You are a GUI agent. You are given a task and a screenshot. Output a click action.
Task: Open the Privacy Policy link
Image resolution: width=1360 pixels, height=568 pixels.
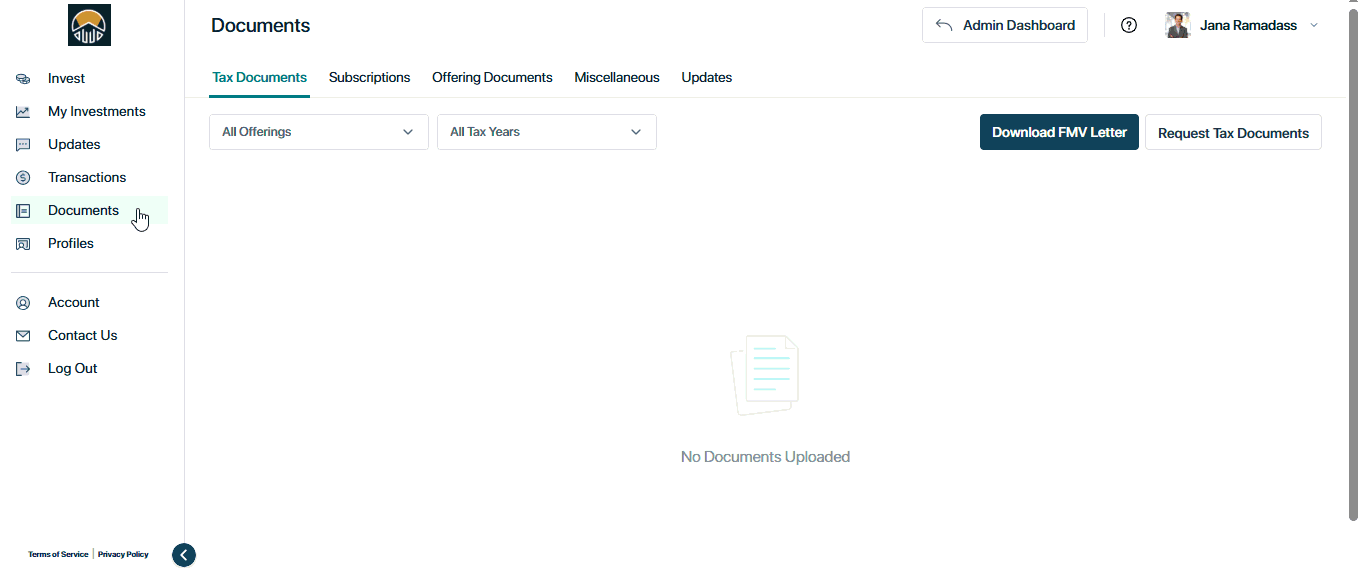[x=123, y=554]
